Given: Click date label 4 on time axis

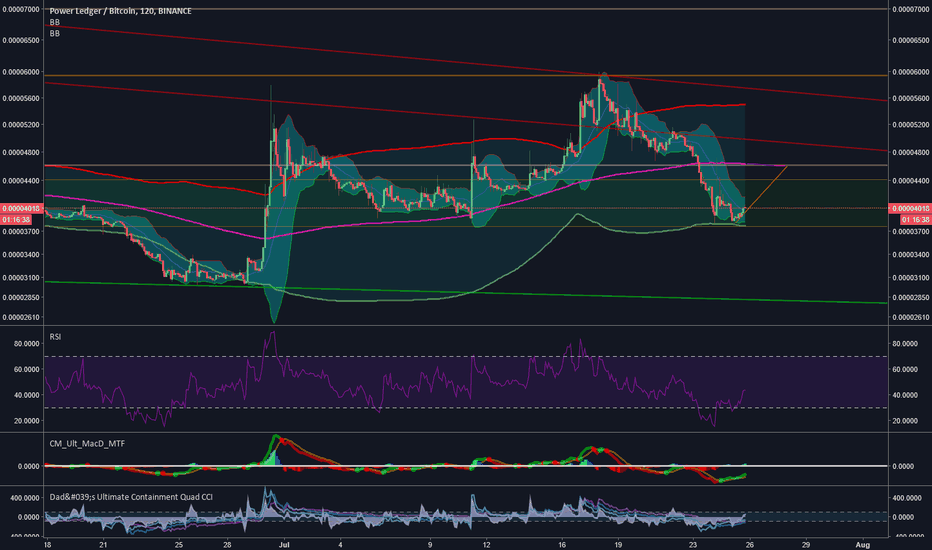Looking at the screenshot, I should [x=341, y=544].
